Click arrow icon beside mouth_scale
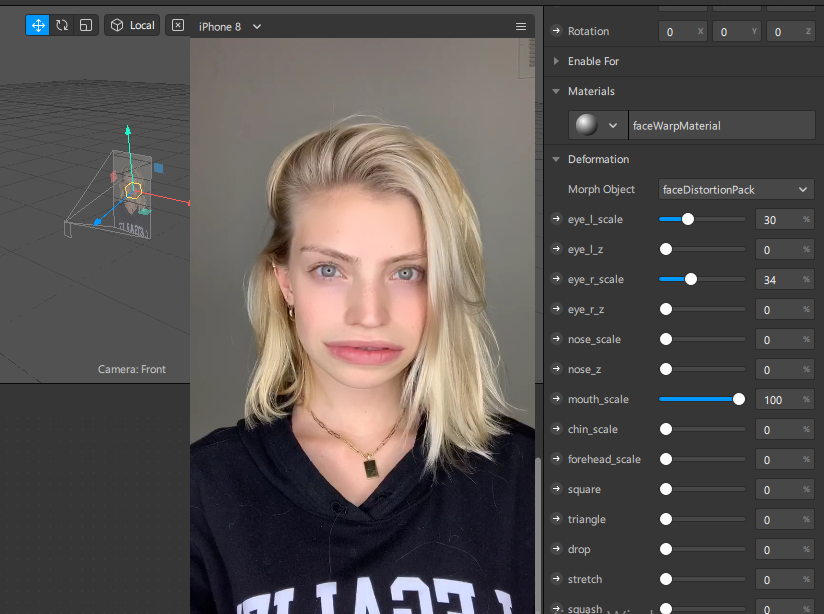824x614 pixels. click(x=556, y=398)
